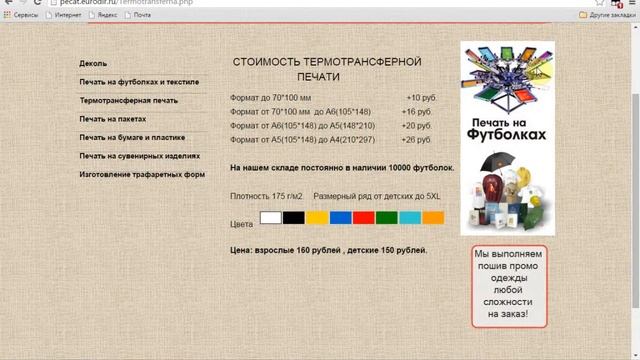Click the browser address bar URL
This screenshot has height=360, width=640.
pos(126,2)
